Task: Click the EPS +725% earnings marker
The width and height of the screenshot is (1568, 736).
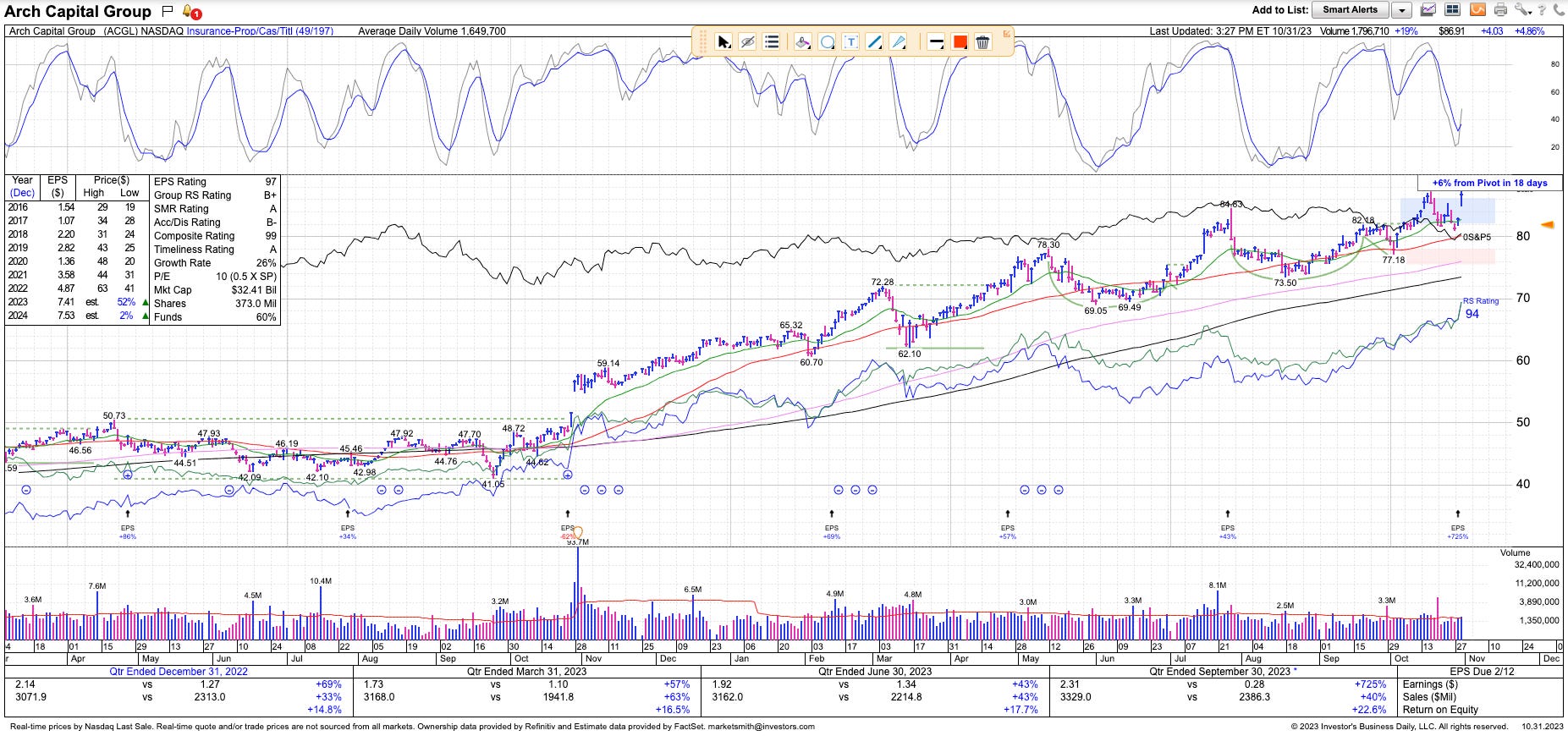Action: point(1457,531)
